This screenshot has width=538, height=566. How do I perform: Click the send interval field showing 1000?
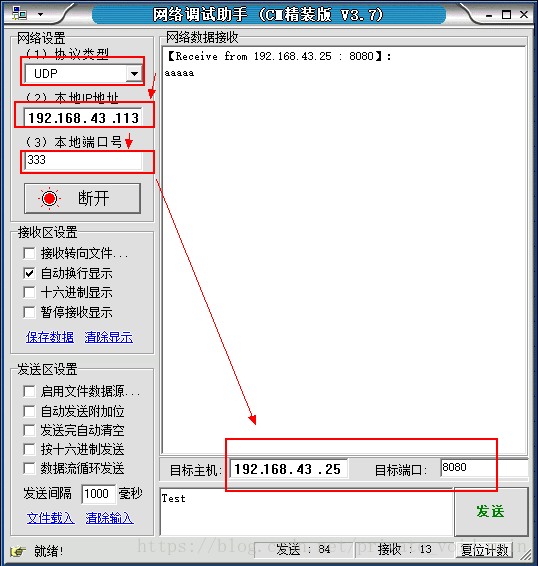[99, 494]
